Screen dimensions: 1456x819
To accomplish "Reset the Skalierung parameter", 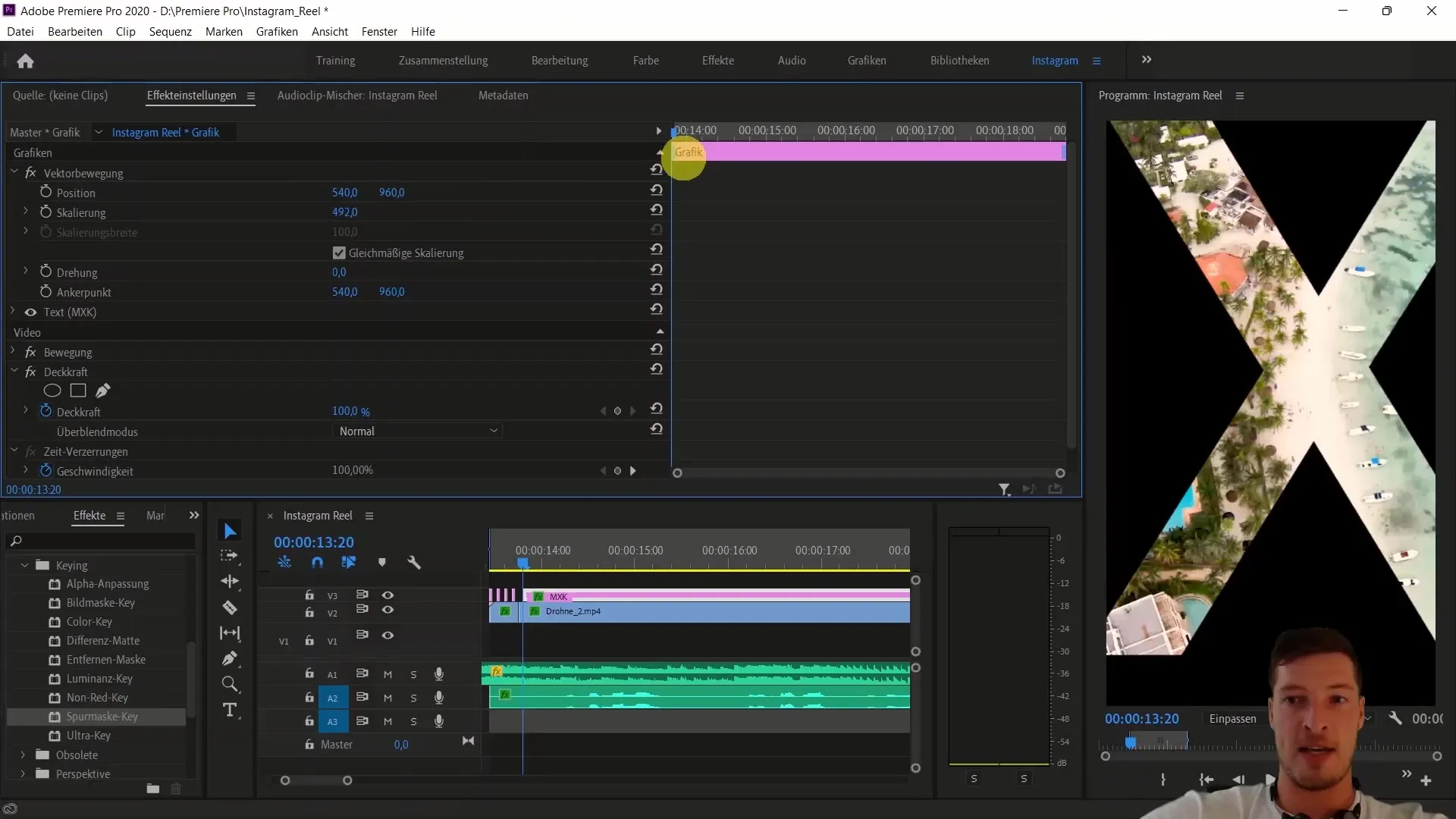I will 657,209.
